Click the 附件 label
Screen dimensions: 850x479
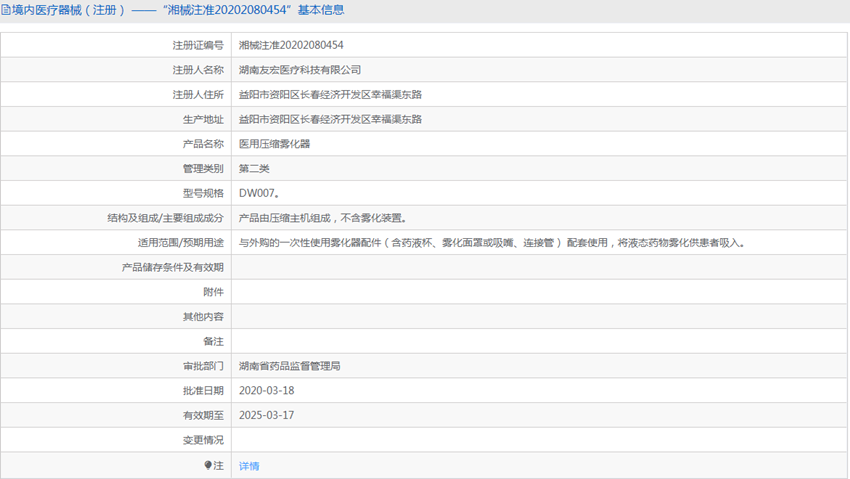(x=213, y=292)
